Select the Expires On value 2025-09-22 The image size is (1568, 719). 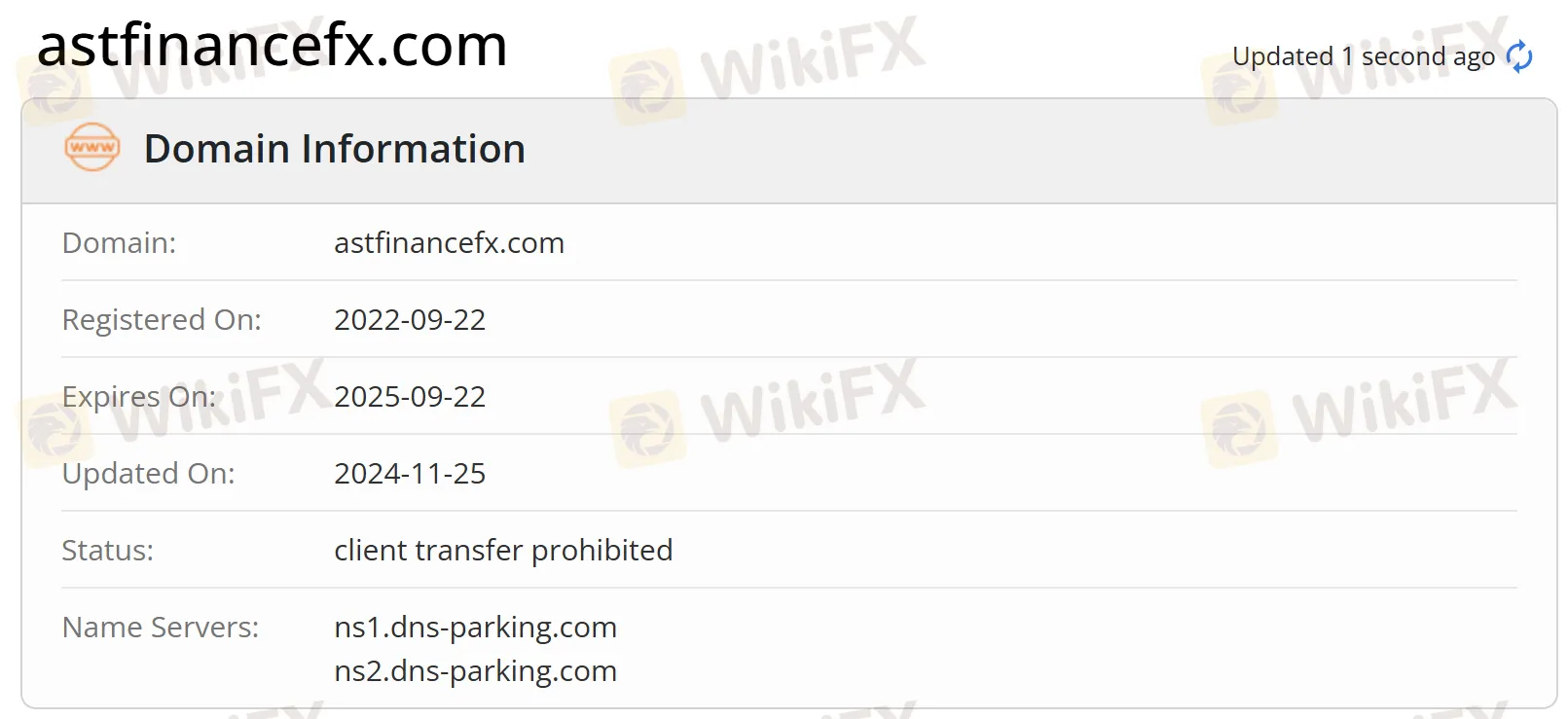(x=410, y=396)
